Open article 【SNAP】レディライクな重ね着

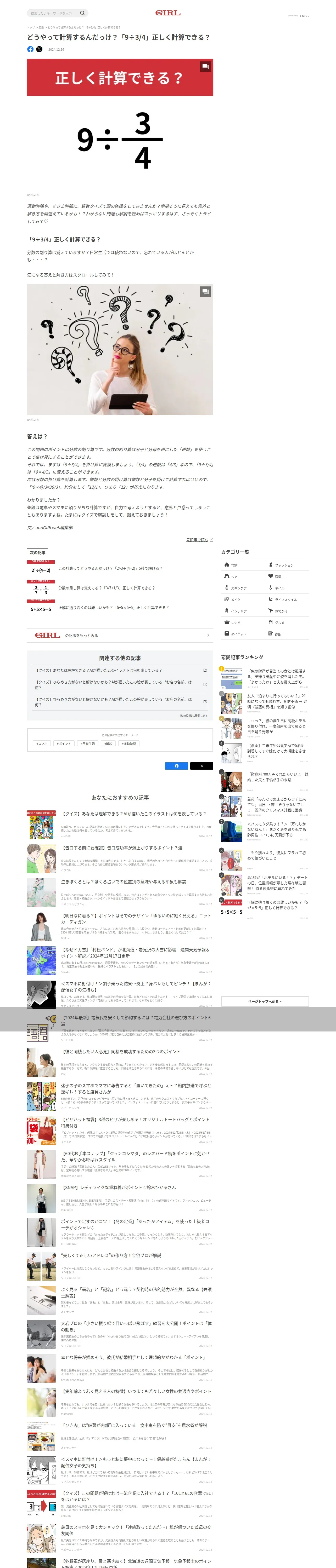(x=118, y=1187)
